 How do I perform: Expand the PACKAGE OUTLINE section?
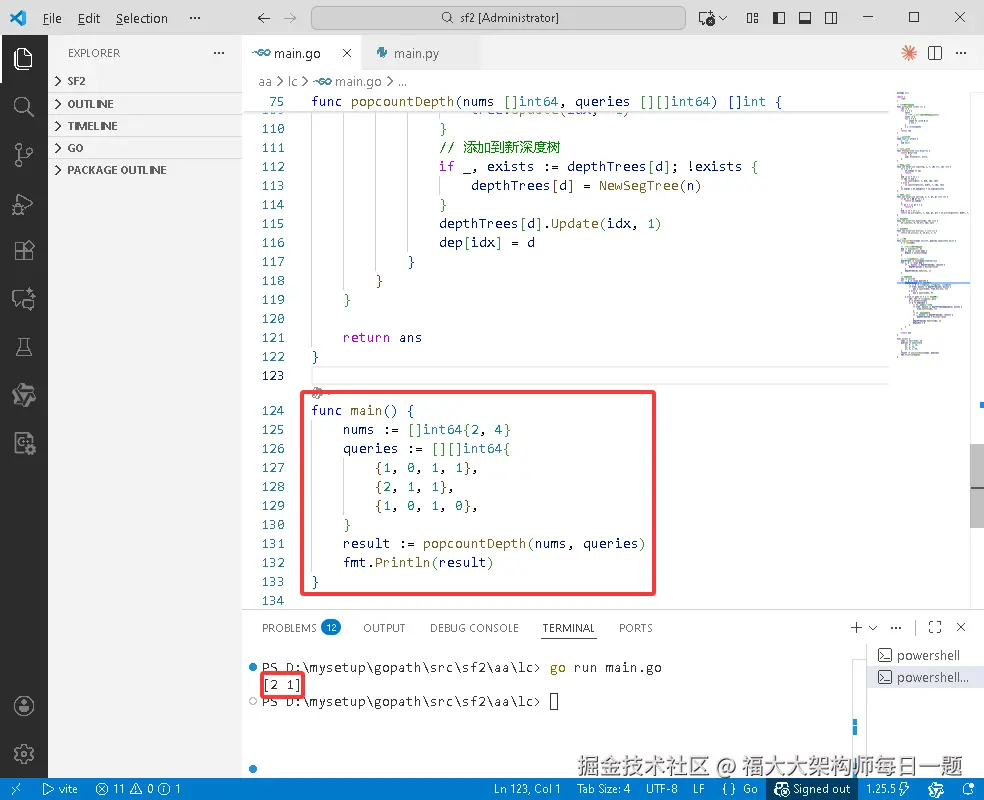pyautogui.click(x=145, y=170)
